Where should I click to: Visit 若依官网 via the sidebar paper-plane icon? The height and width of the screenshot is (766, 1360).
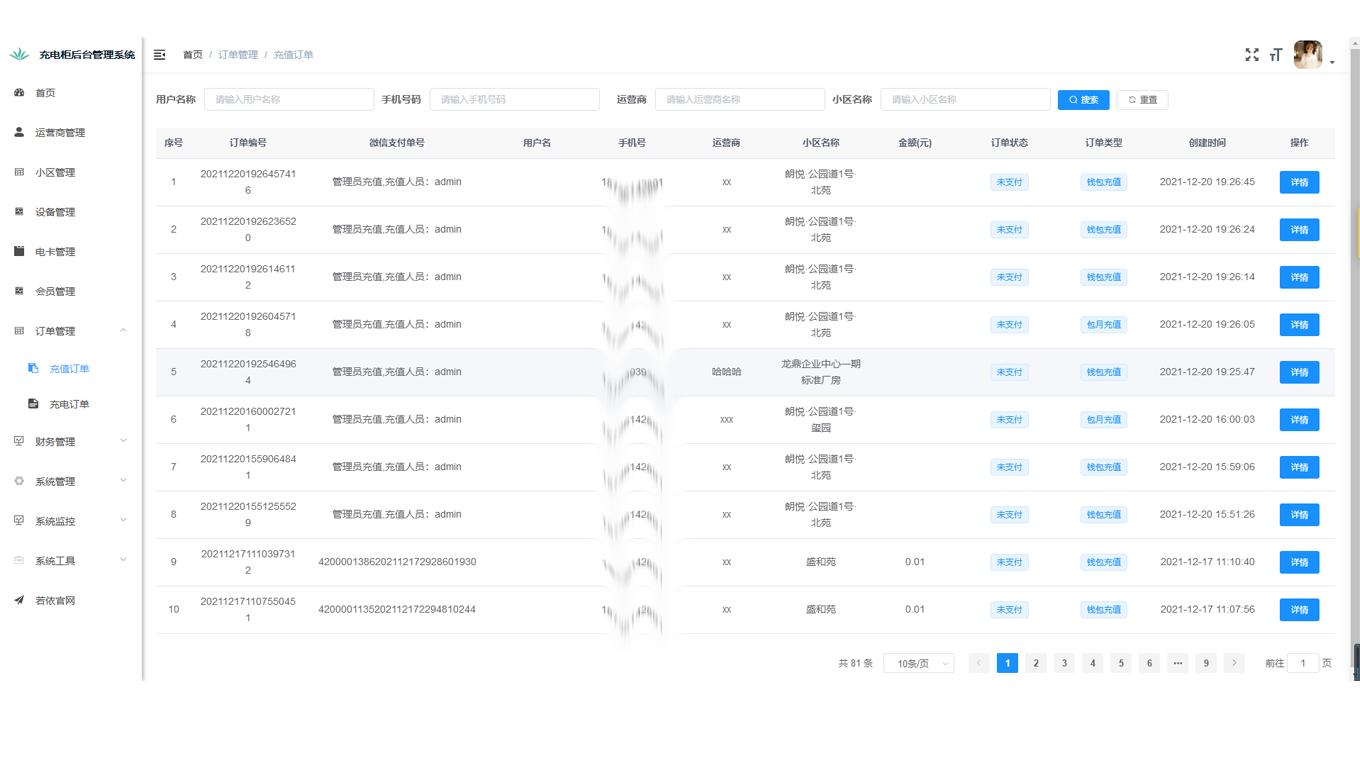point(55,600)
